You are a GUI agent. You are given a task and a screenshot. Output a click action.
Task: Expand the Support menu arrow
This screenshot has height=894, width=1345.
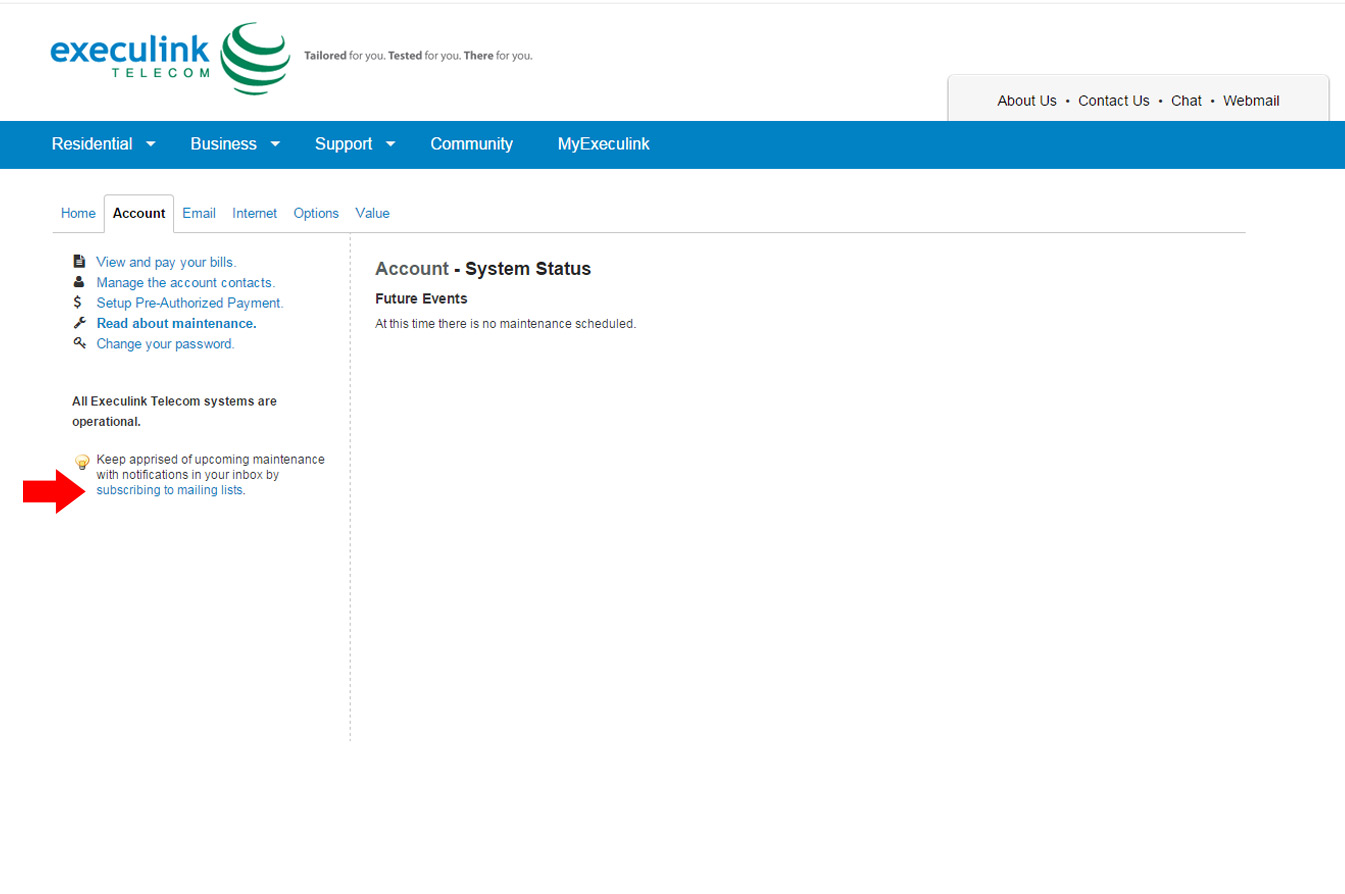[390, 144]
